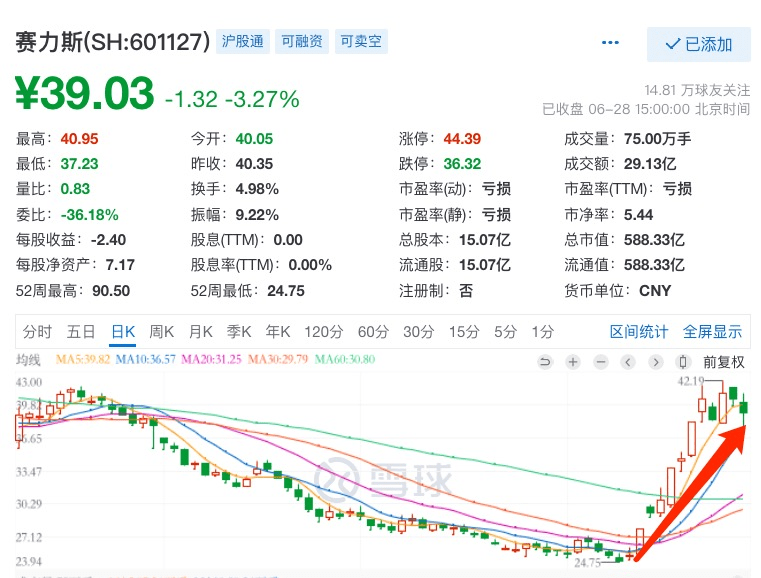Click the 振幅 value 9.22%
The width and height of the screenshot is (761, 578).
point(257,215)
